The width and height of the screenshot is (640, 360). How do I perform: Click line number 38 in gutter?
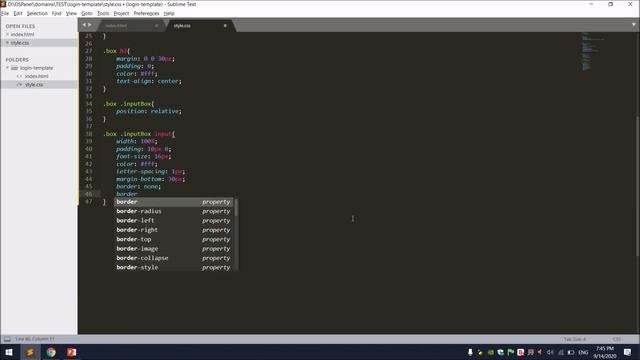(x=89, y=134)
